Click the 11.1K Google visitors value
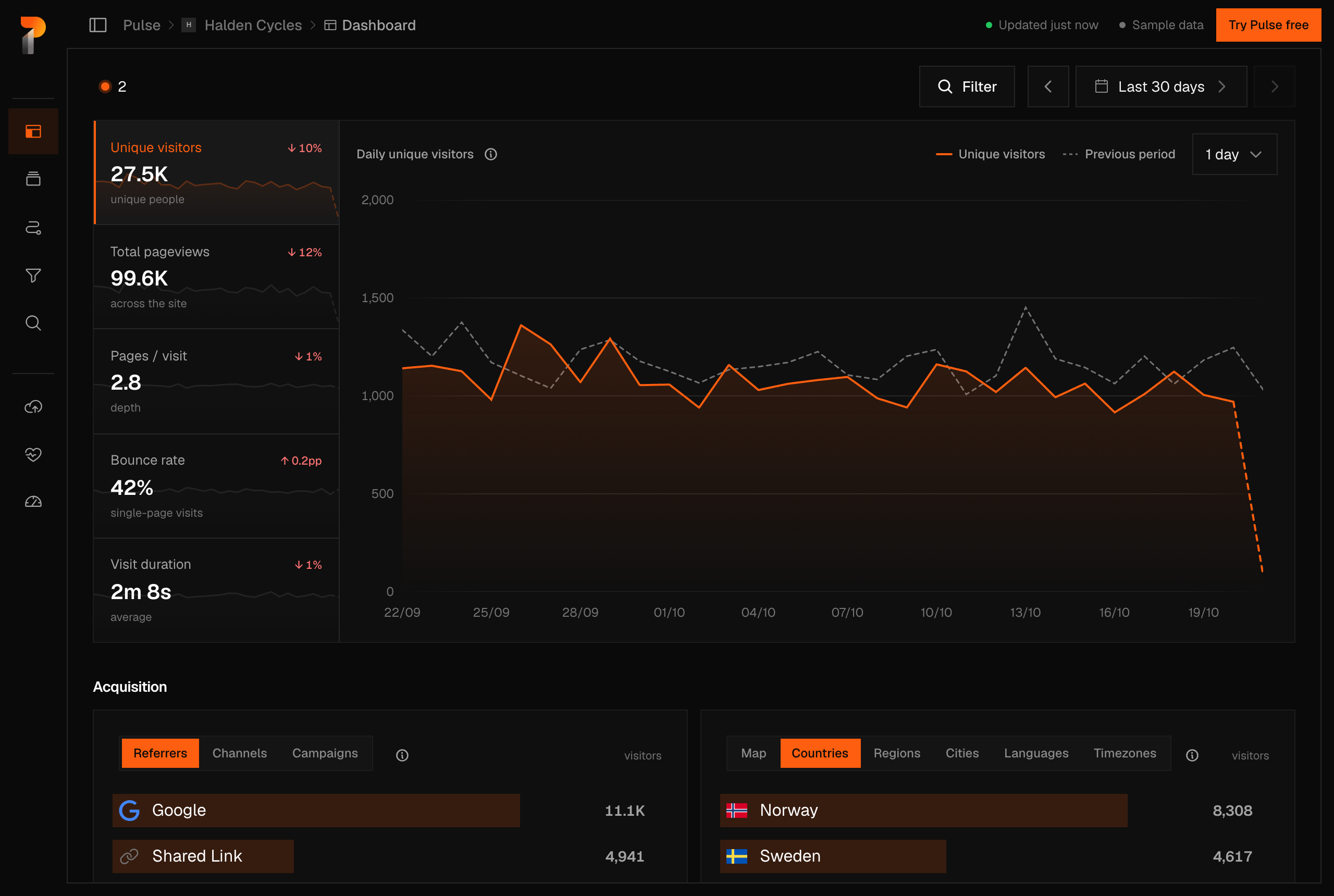 point(625,810)
